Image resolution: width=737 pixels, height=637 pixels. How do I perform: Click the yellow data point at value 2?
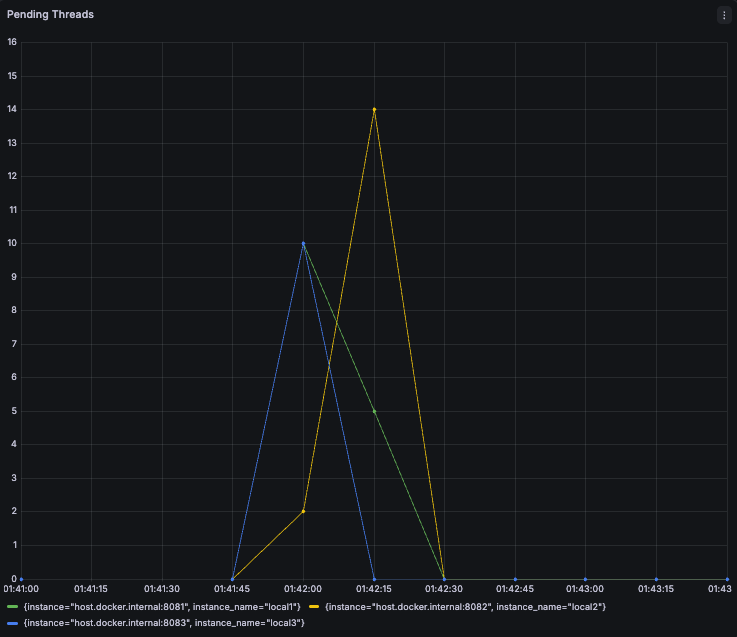303,511
